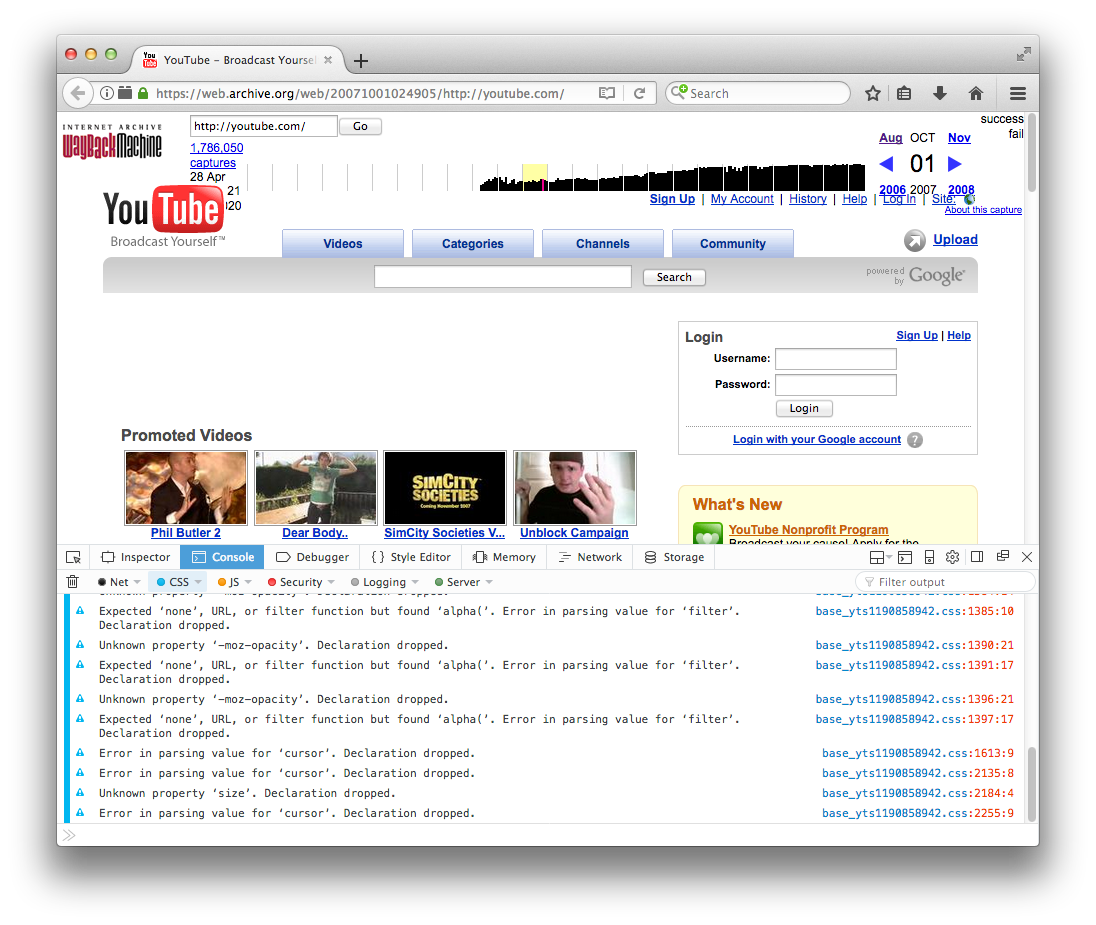Click the Google account help question icon
Screen dimensions: 1096x925
click(914, 440)
